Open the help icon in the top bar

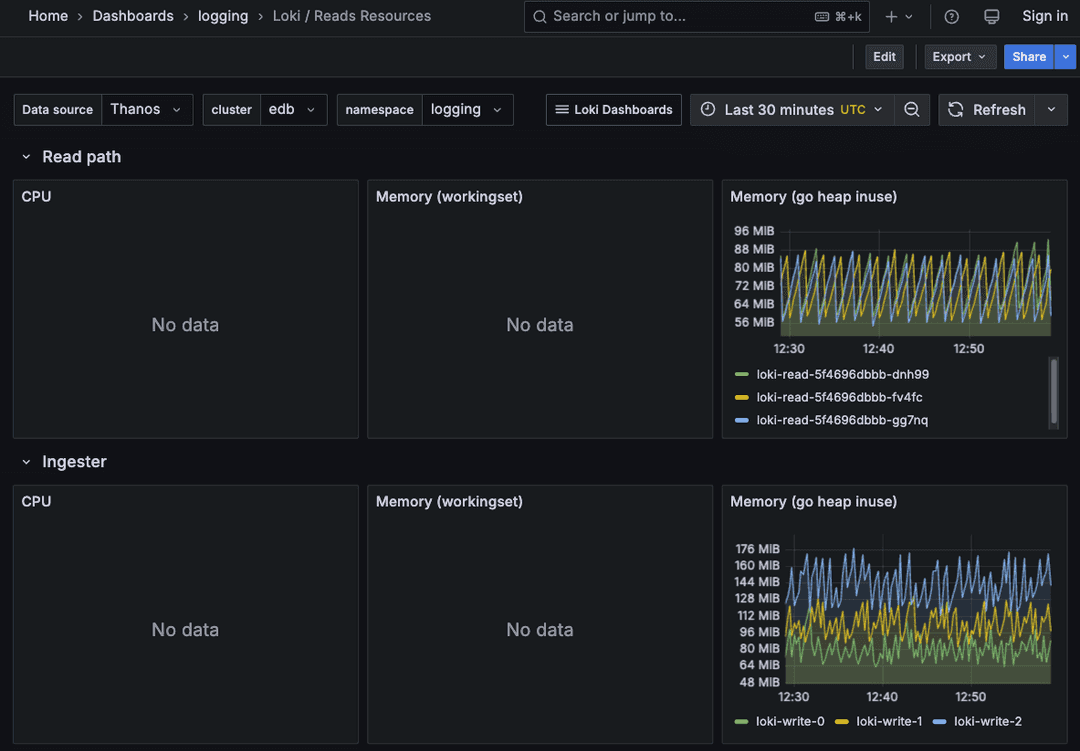pos(951,16)
